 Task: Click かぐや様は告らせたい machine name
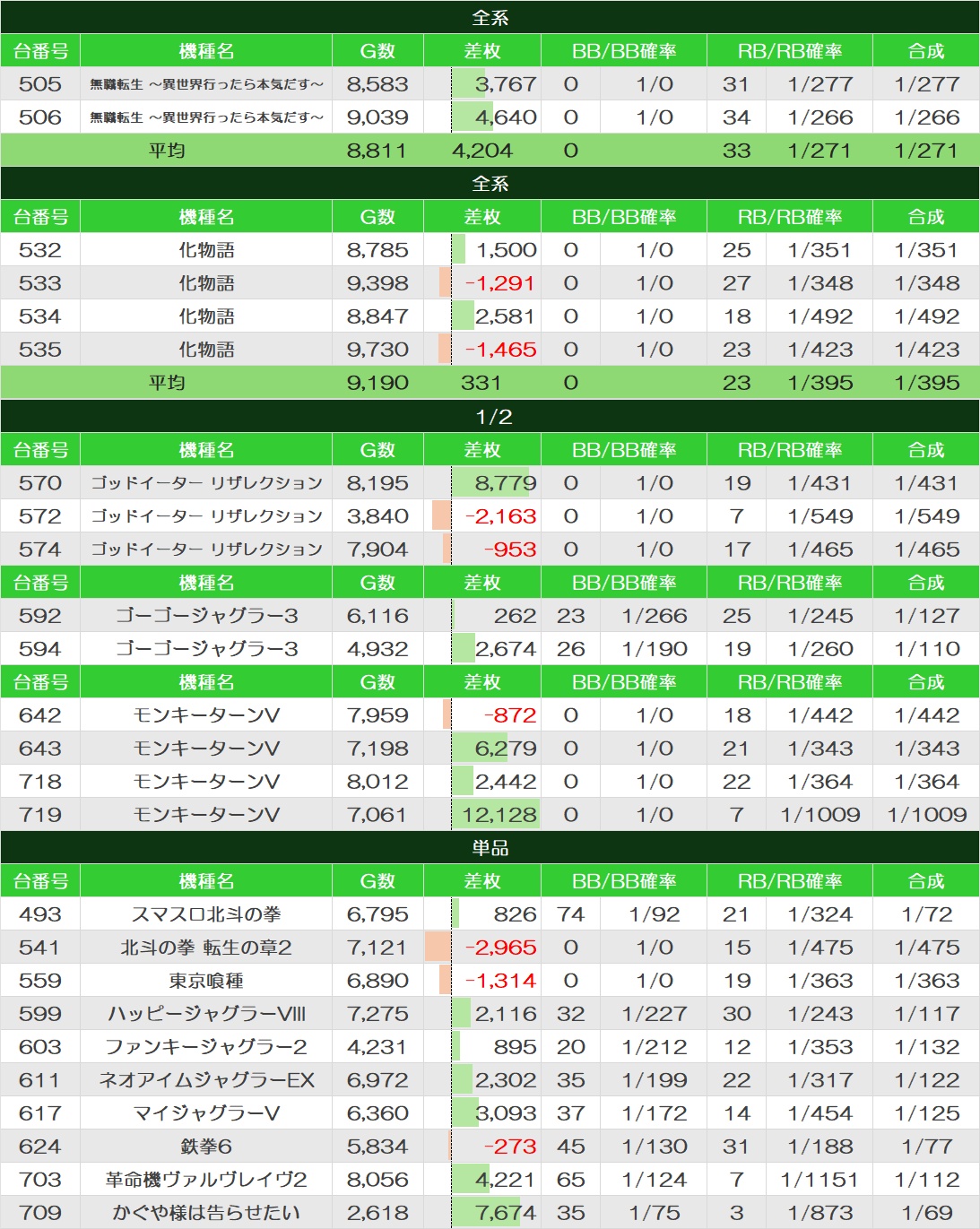tap(206, 1213)
